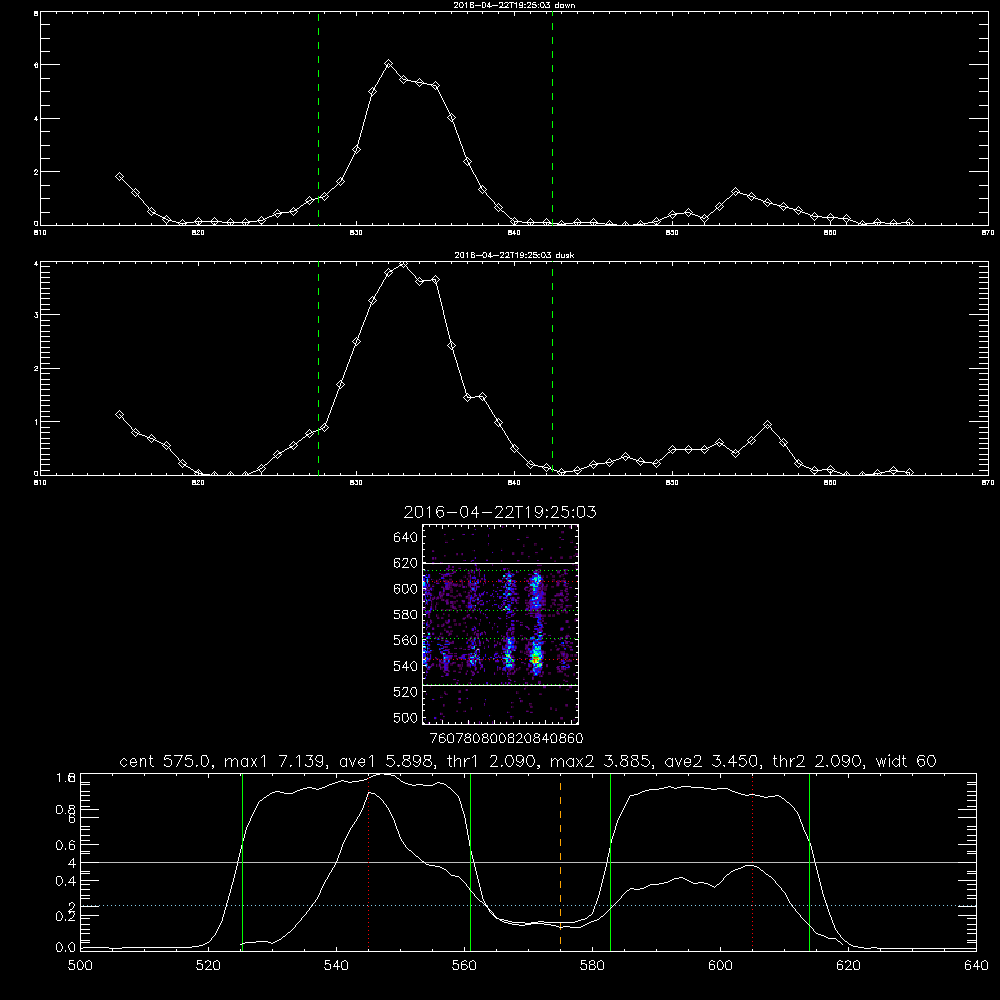The image size is (1000, 1000).
Task: Select the 'ave2 3.450' statistic
Action: [x=711, y=761]
